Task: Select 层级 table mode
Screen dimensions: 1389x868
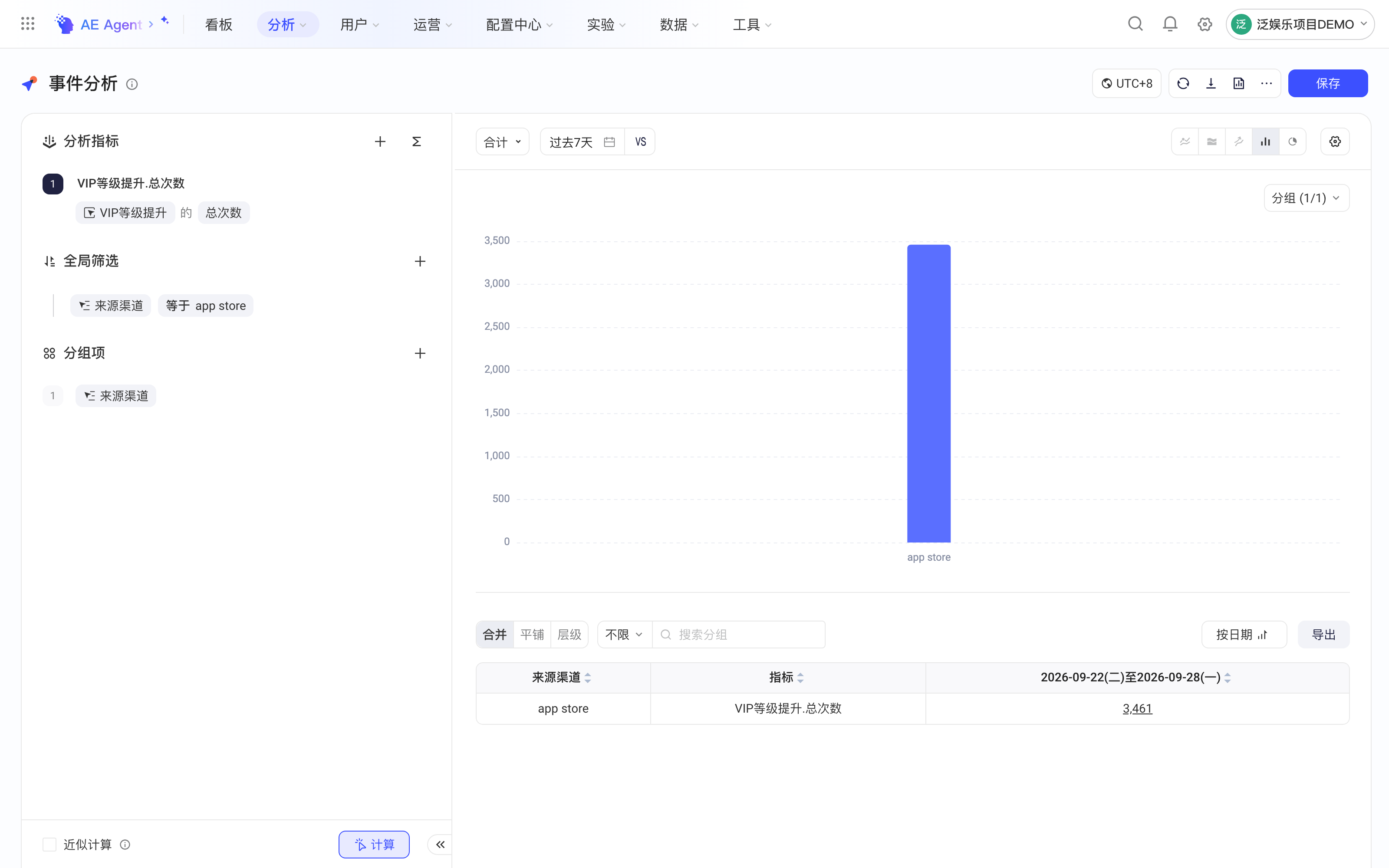Action: [569, 635]
